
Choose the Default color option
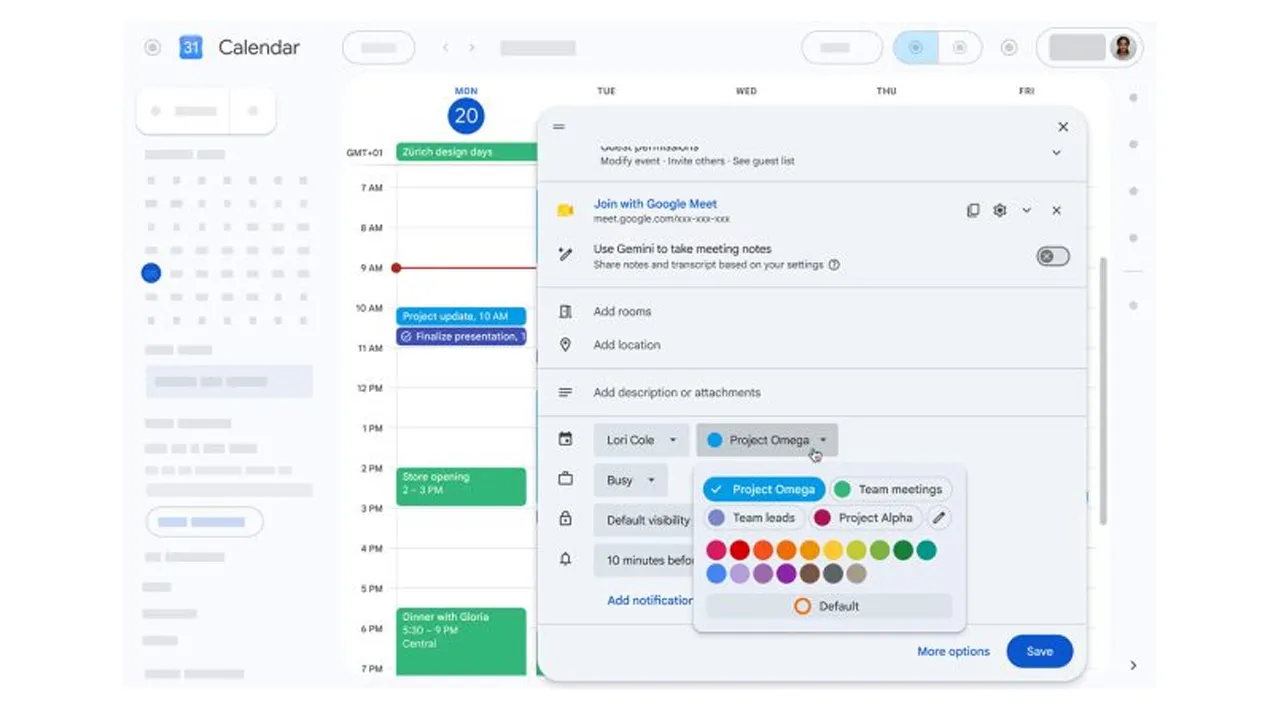(x=829, y=606)
